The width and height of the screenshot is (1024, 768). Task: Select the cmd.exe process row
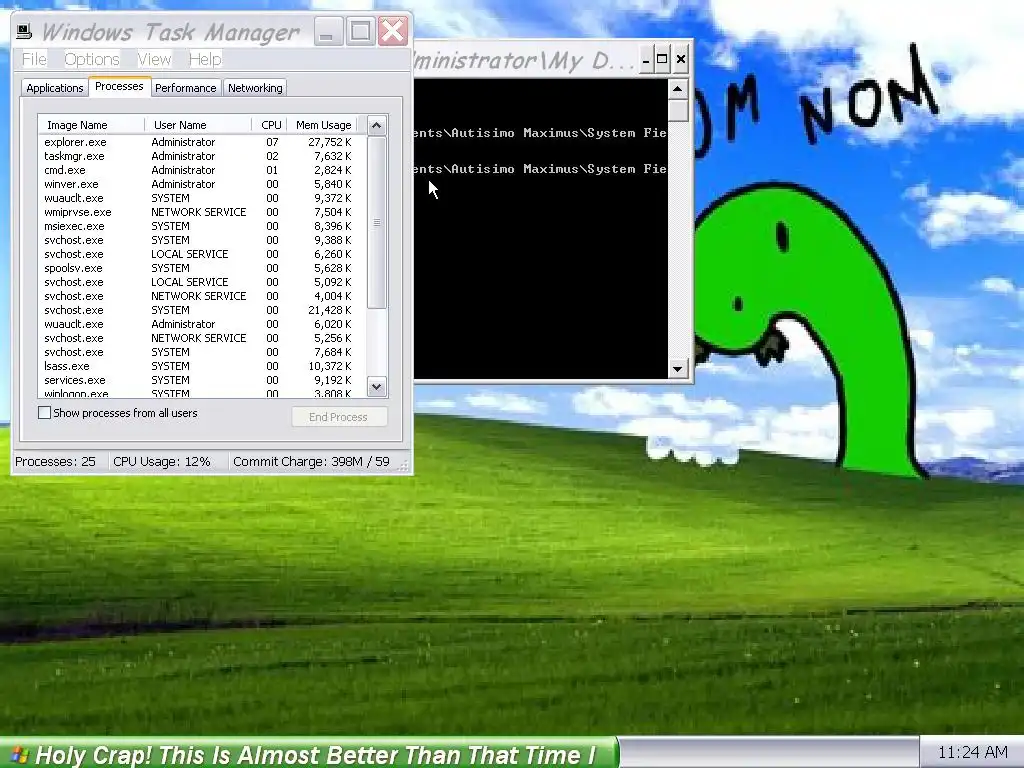[x=200, y=170]
